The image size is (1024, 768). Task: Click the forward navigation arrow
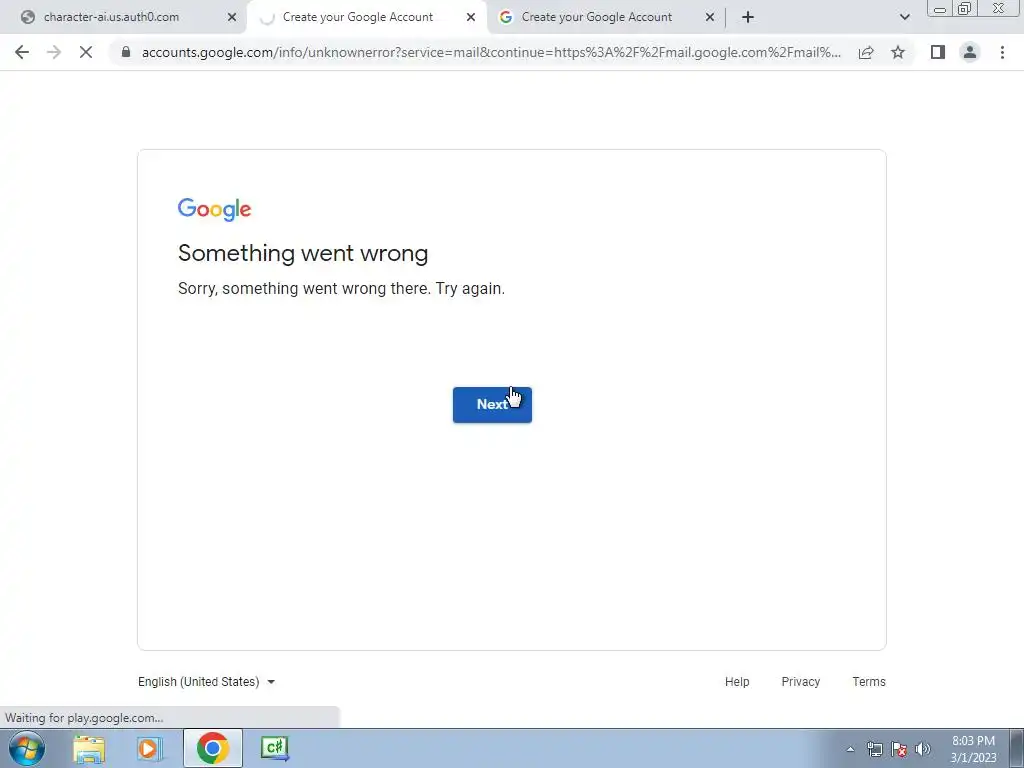(54, 52)
